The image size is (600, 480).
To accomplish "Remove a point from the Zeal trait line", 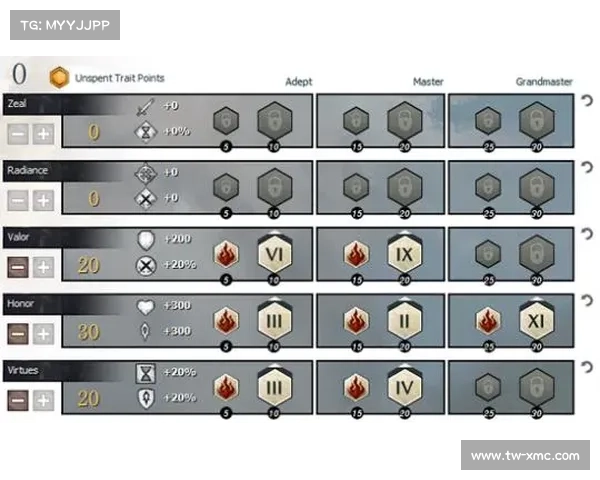I will (18, 134).
